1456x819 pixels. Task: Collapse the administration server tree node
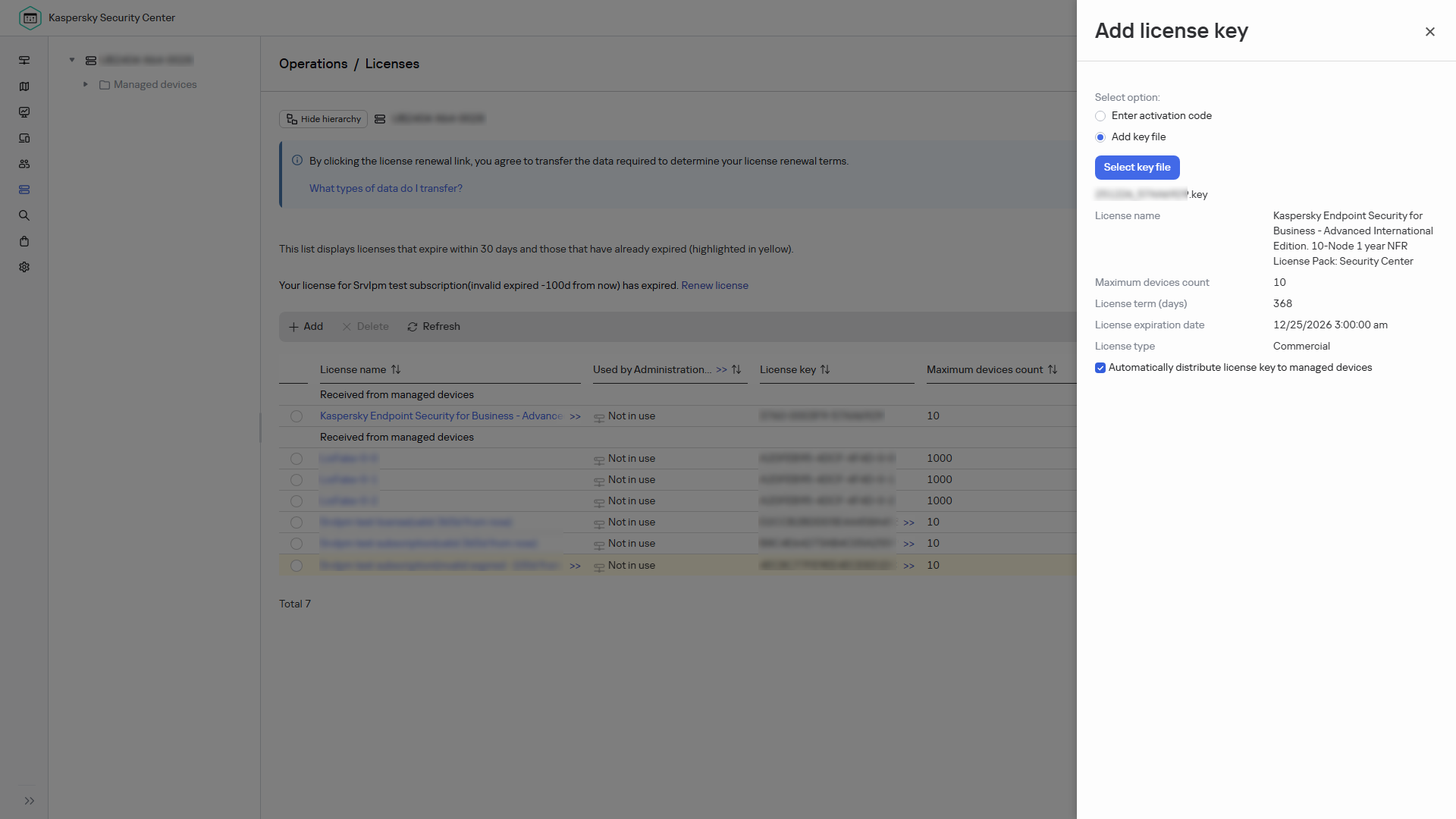coord(72,60)
